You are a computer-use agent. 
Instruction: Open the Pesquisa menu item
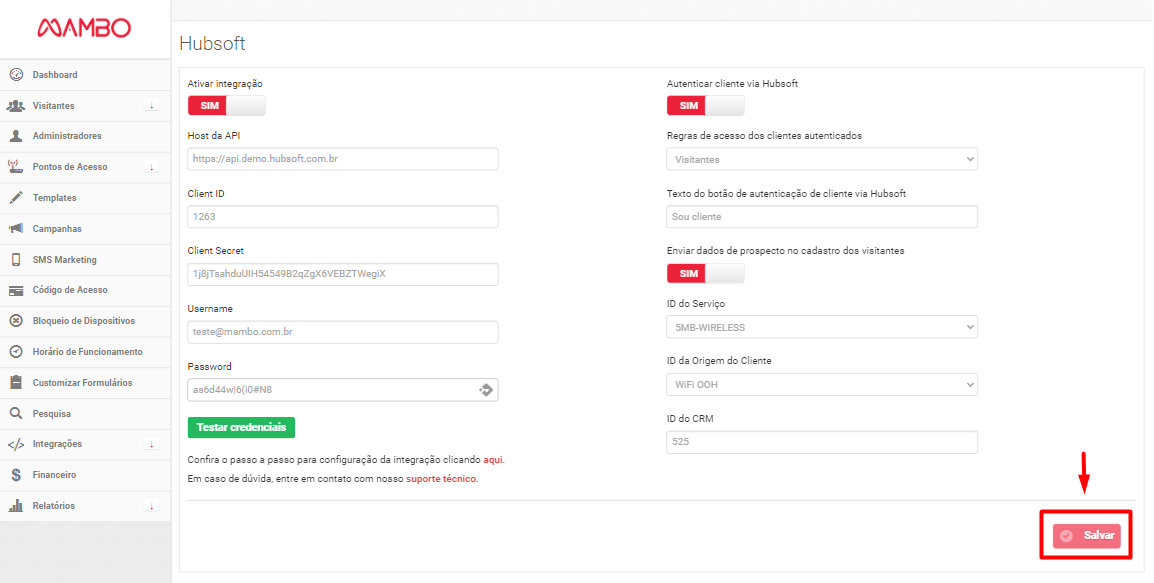click(x=85, y=414)
